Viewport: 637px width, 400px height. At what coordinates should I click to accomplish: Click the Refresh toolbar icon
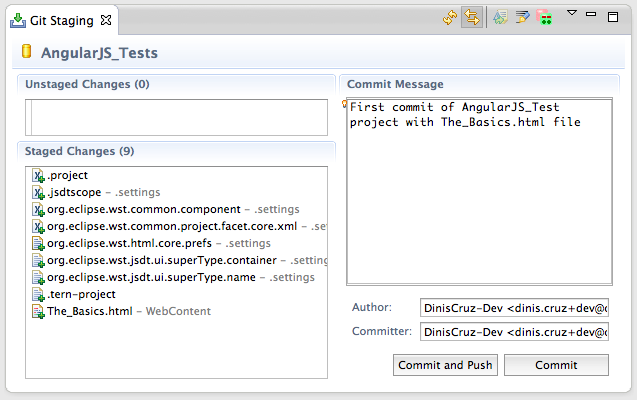click(451, 18)
